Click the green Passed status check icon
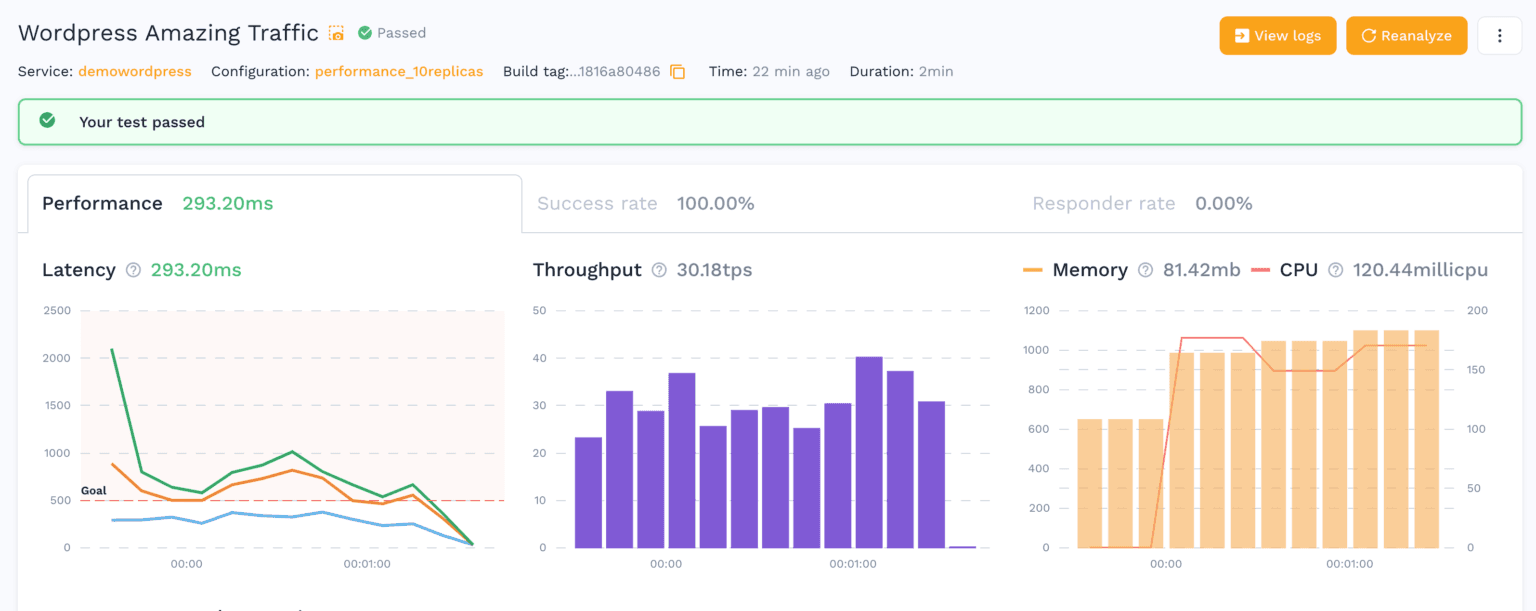 click(x=365, y=33)
